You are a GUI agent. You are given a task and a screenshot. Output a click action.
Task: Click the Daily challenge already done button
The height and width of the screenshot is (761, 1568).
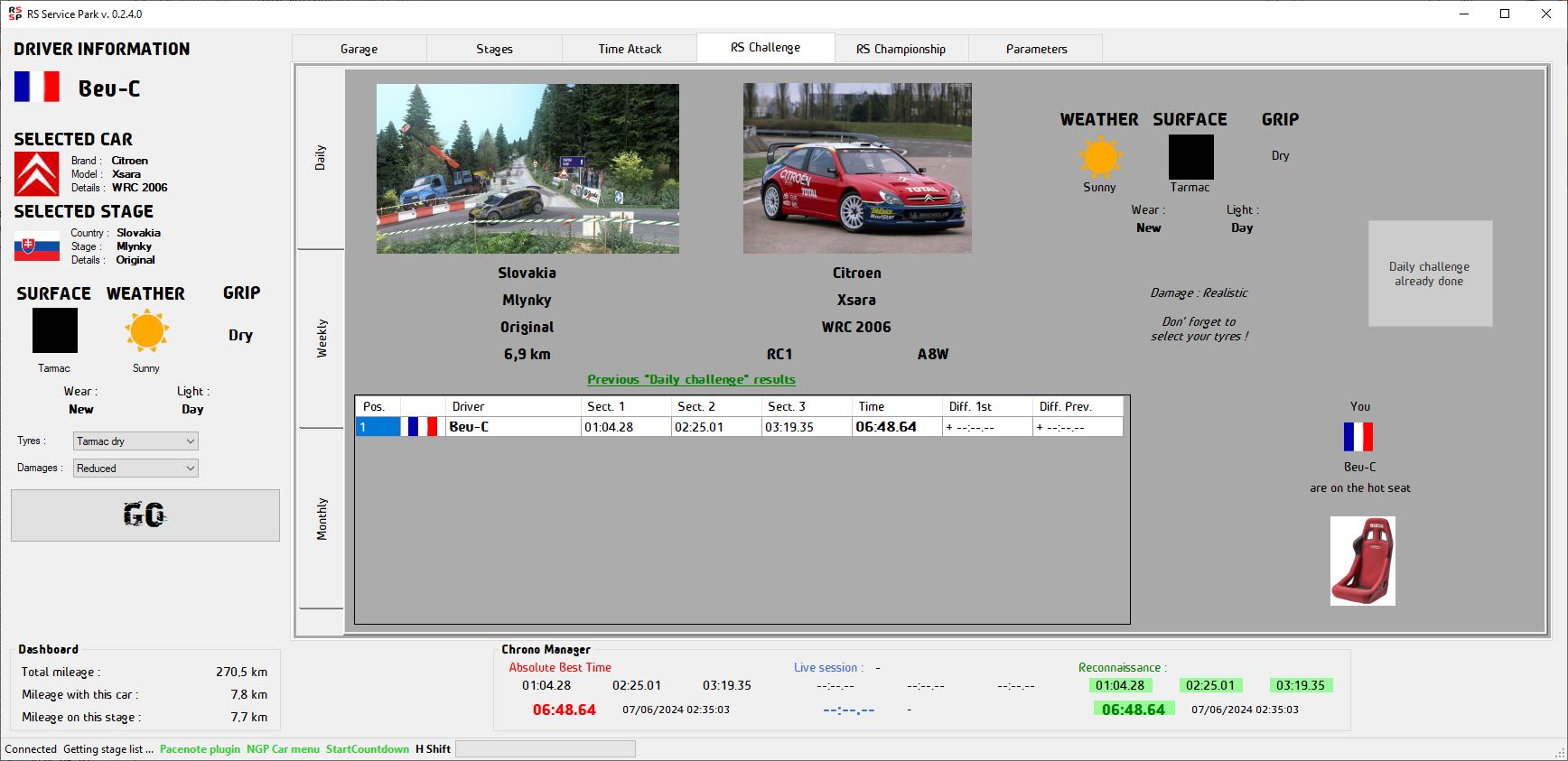1430,274
